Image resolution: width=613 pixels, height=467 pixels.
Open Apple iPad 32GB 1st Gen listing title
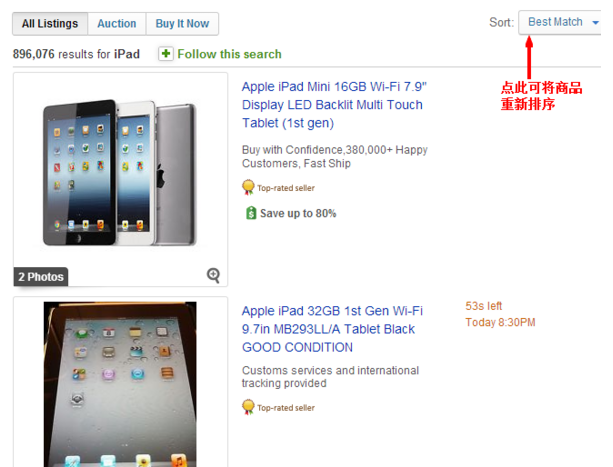(x=332, y=329)
